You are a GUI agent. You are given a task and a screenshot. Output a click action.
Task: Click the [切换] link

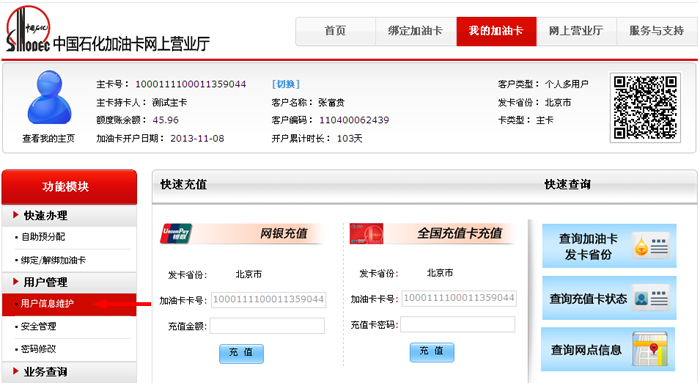point(286,84)
